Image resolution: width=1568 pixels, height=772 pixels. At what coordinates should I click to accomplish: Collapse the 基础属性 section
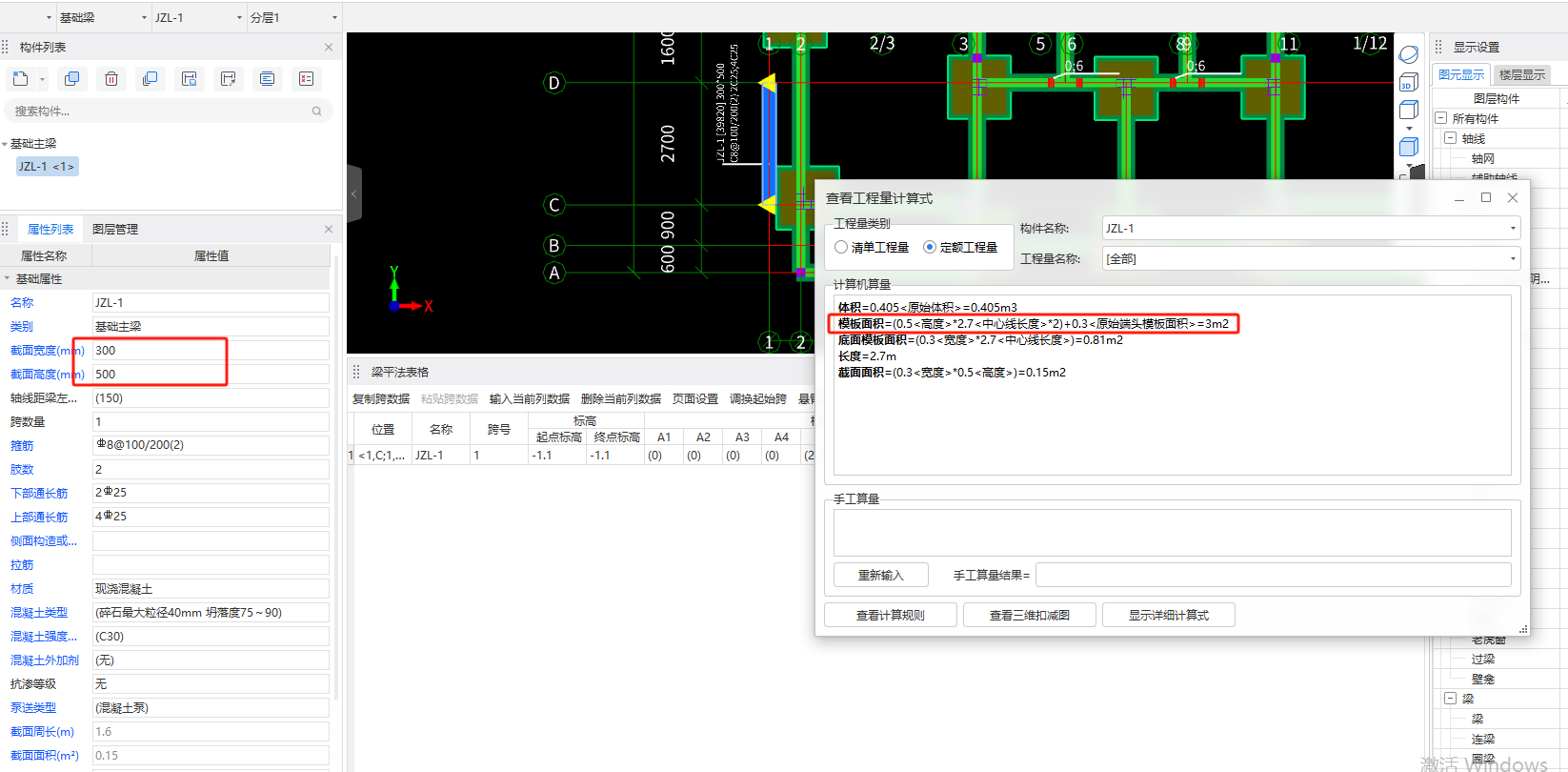click(7, 279)
